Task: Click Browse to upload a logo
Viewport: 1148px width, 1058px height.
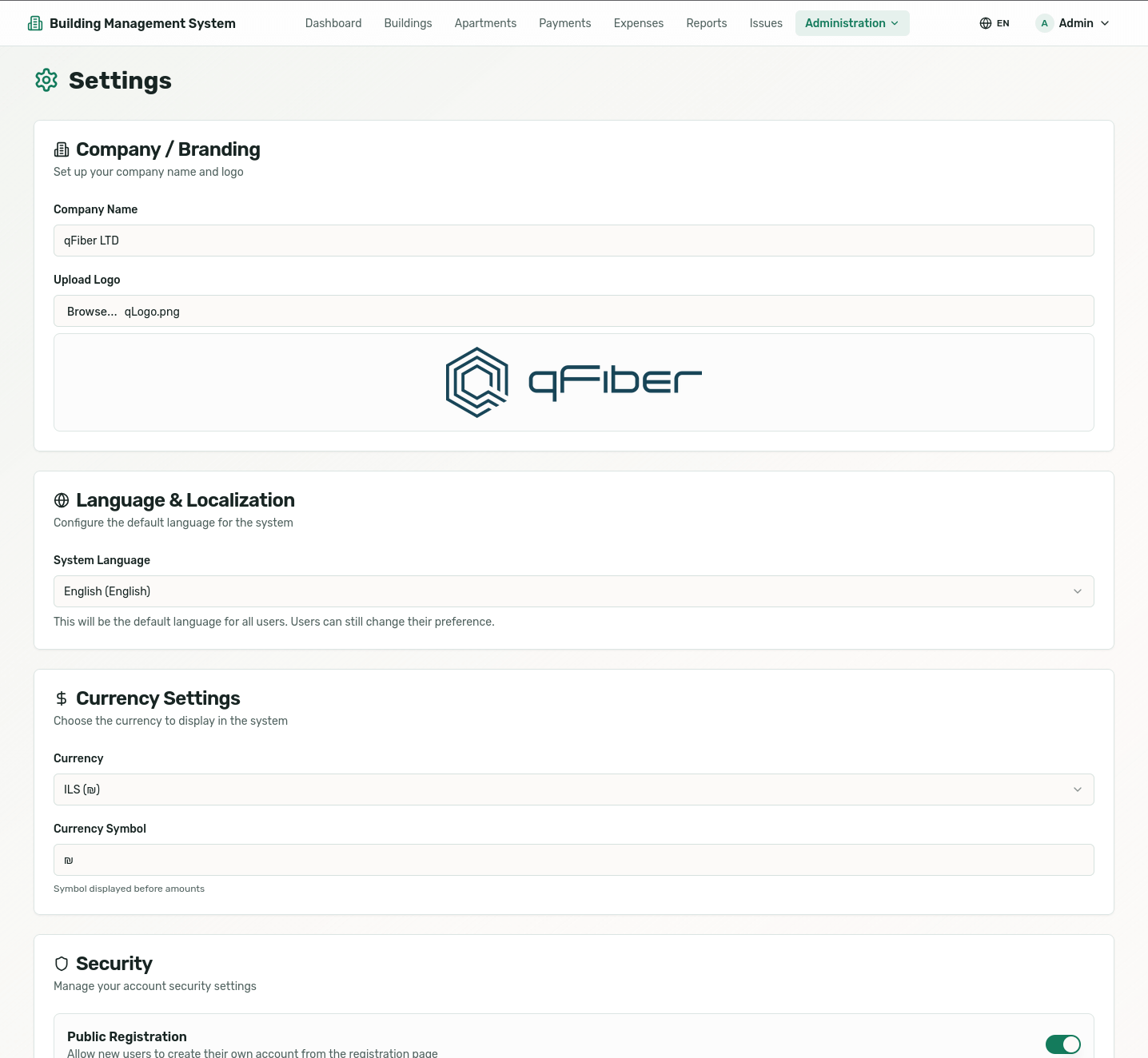Action: (92, 312)
